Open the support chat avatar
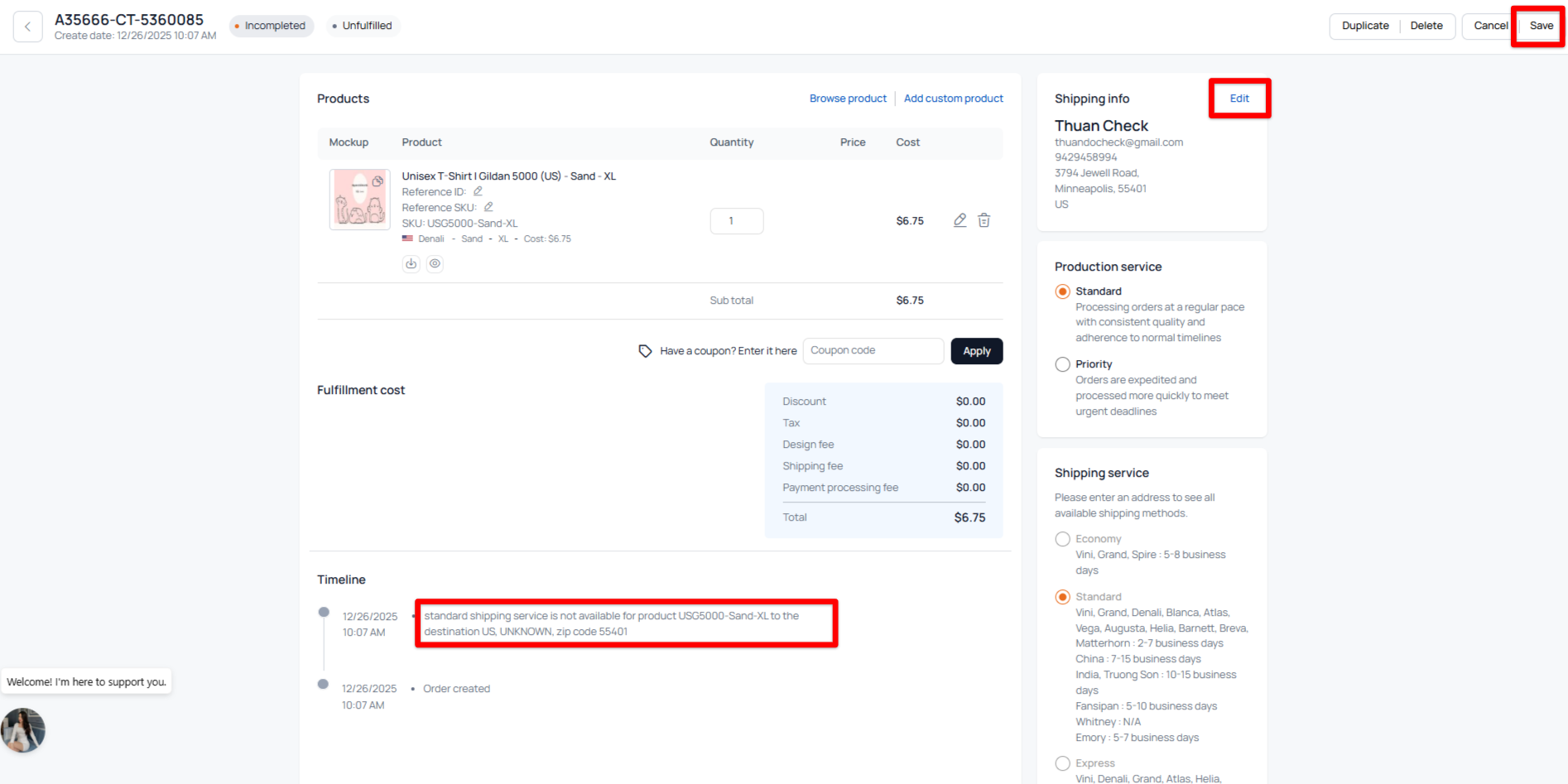The height and width of the screenshot is (784, 1568). click(x=23, y=730)
